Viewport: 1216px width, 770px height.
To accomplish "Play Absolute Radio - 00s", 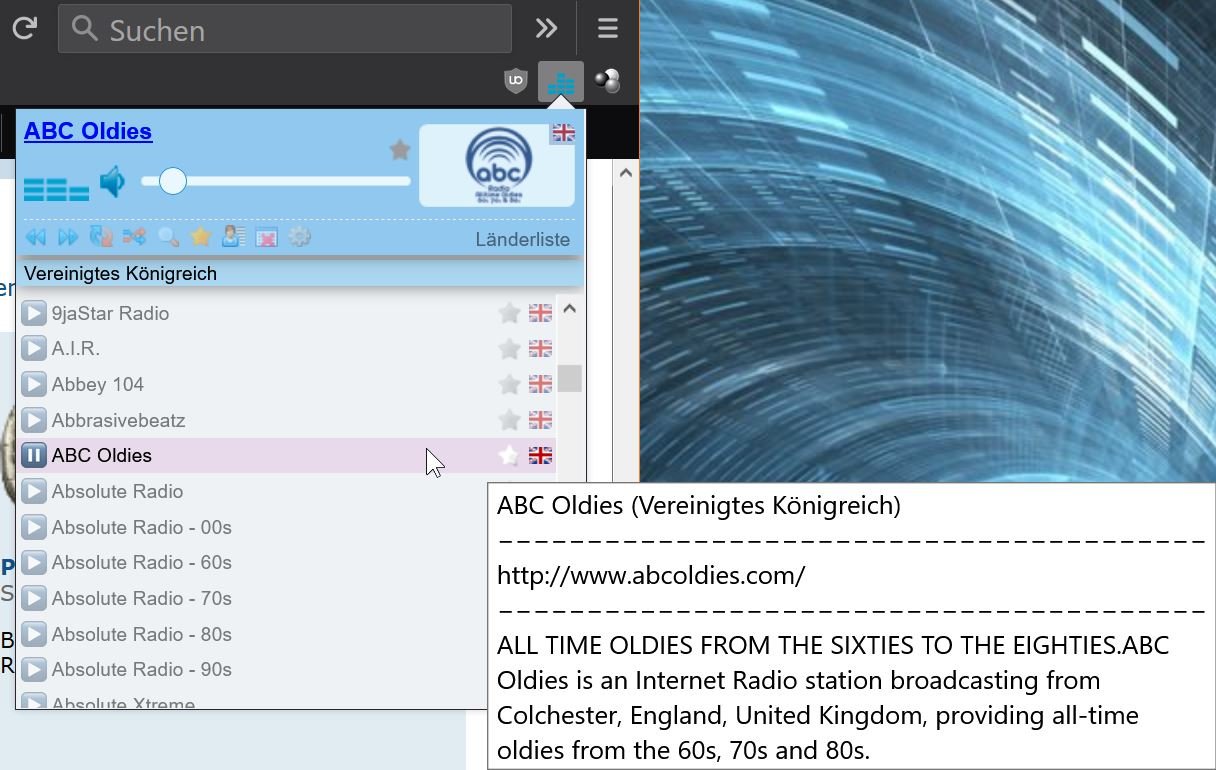I will 34,527.
